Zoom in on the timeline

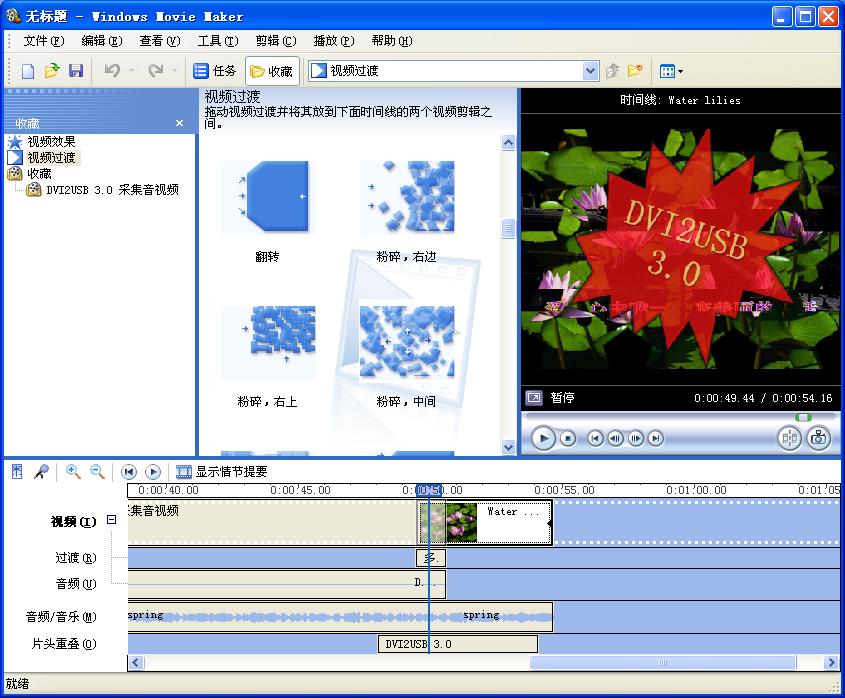tap(73, 472)
